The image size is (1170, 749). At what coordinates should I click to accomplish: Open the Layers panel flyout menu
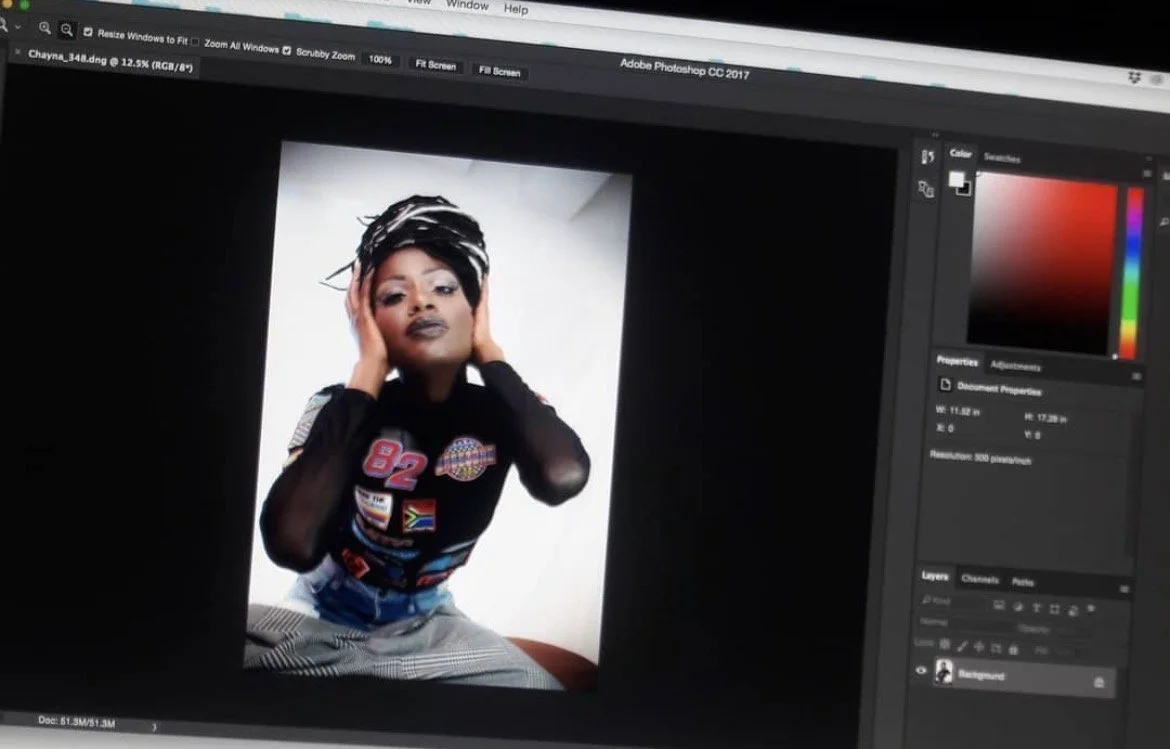tap(1124, 589)
